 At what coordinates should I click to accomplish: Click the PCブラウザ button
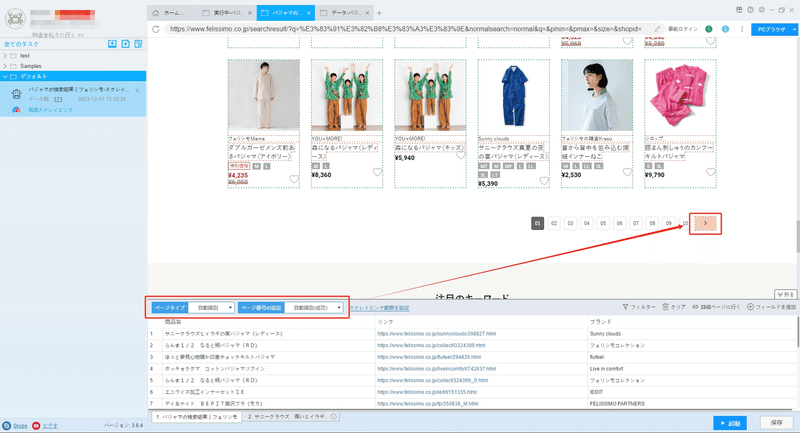pyautogui.click(x=771, y=30)
